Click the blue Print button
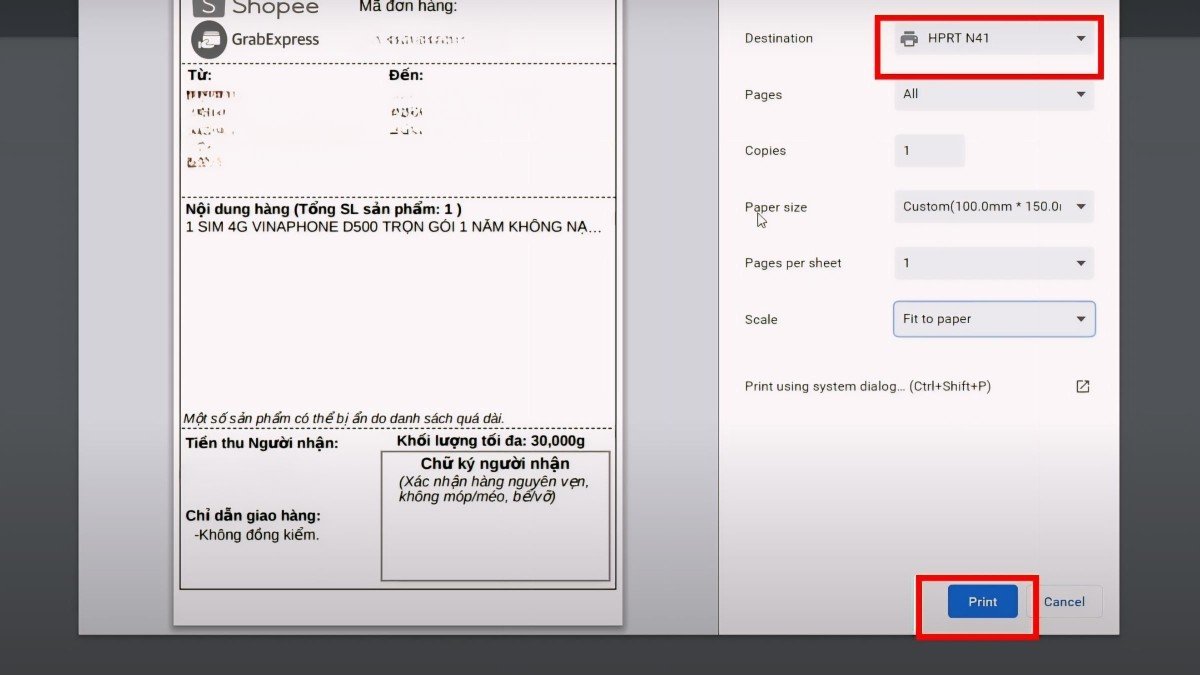 click(x=981, y=601)
